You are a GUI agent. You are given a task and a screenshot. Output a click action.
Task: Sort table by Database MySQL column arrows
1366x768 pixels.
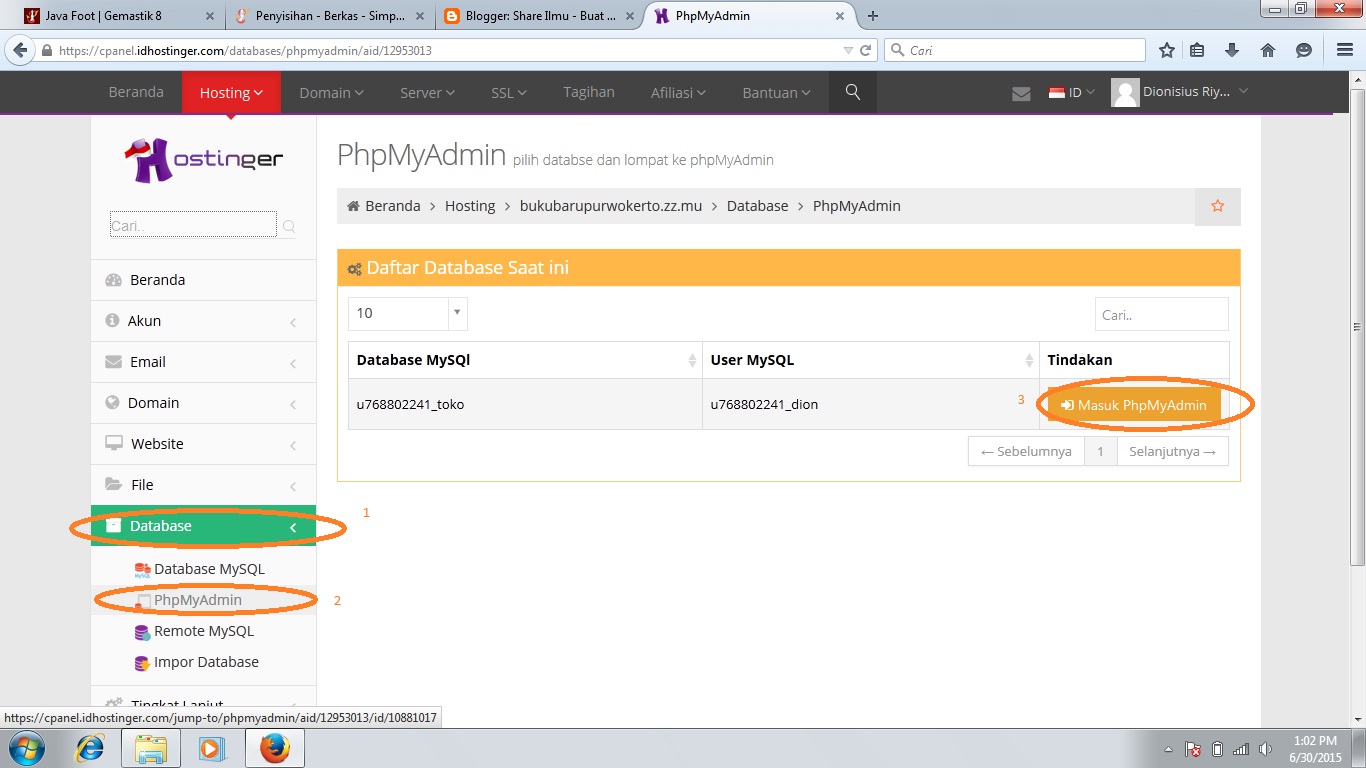click(x=692, y=361)
